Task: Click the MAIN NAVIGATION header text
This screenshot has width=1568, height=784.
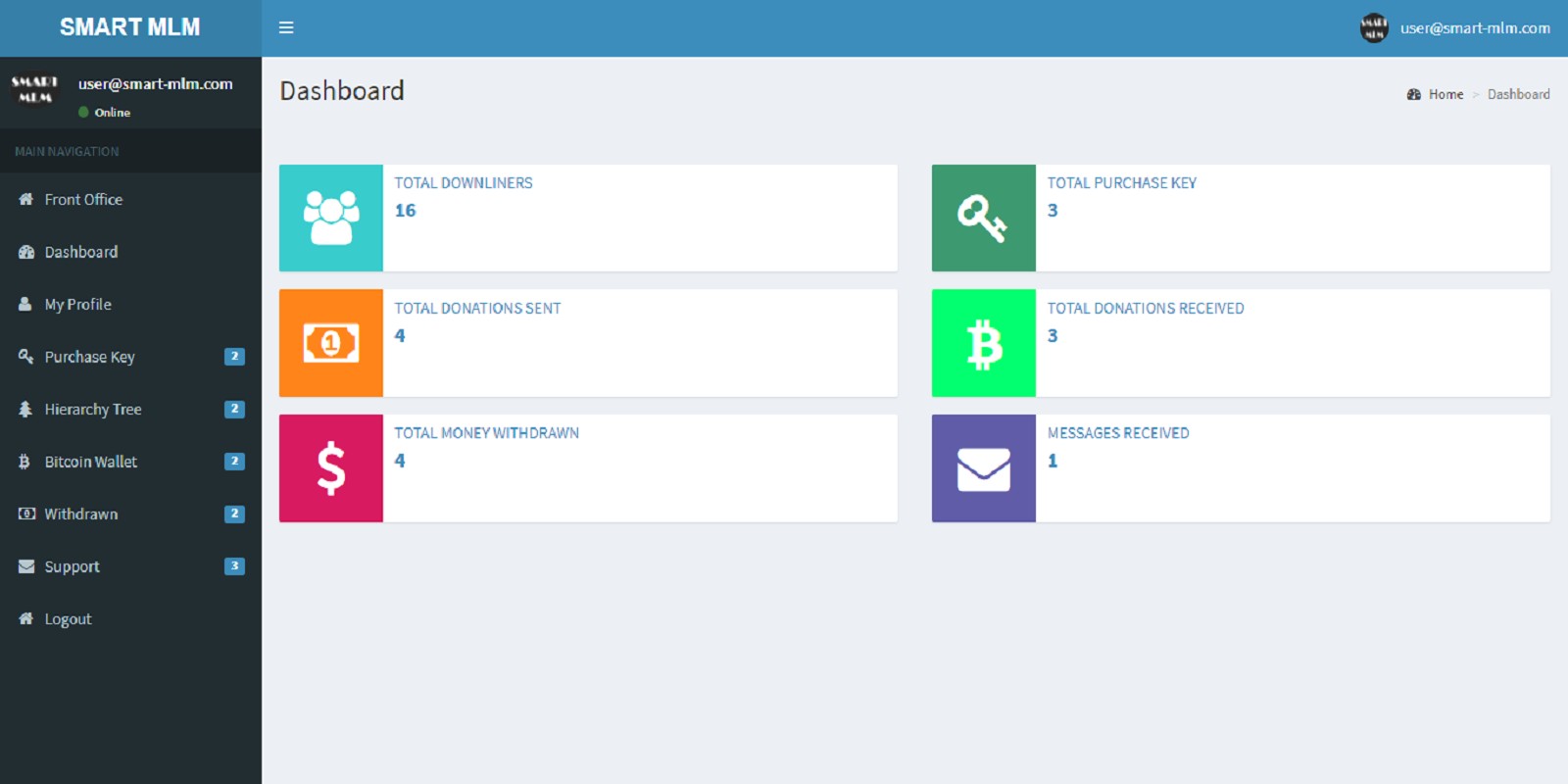Action: coord(67,152)
